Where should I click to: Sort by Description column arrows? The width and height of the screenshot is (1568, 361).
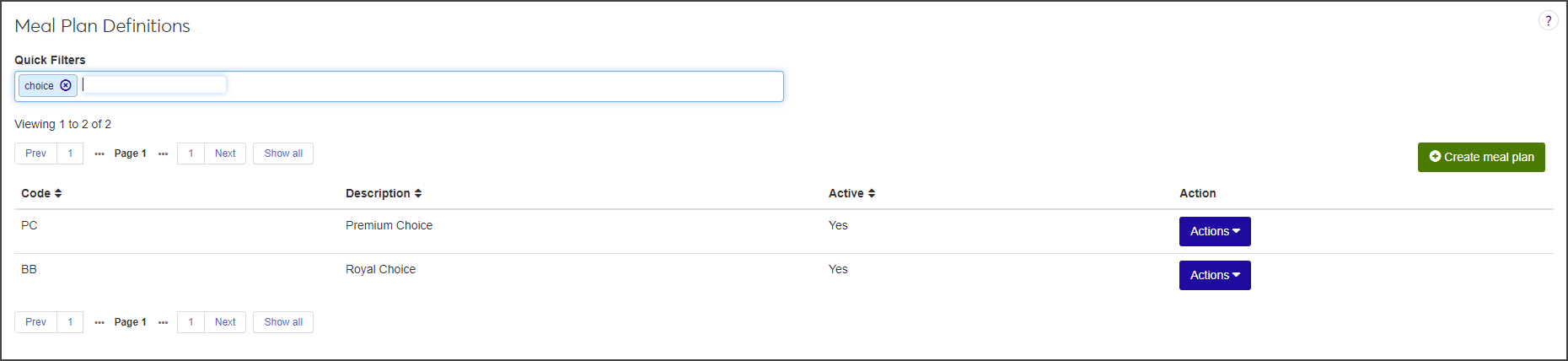(x=418, y=193)
